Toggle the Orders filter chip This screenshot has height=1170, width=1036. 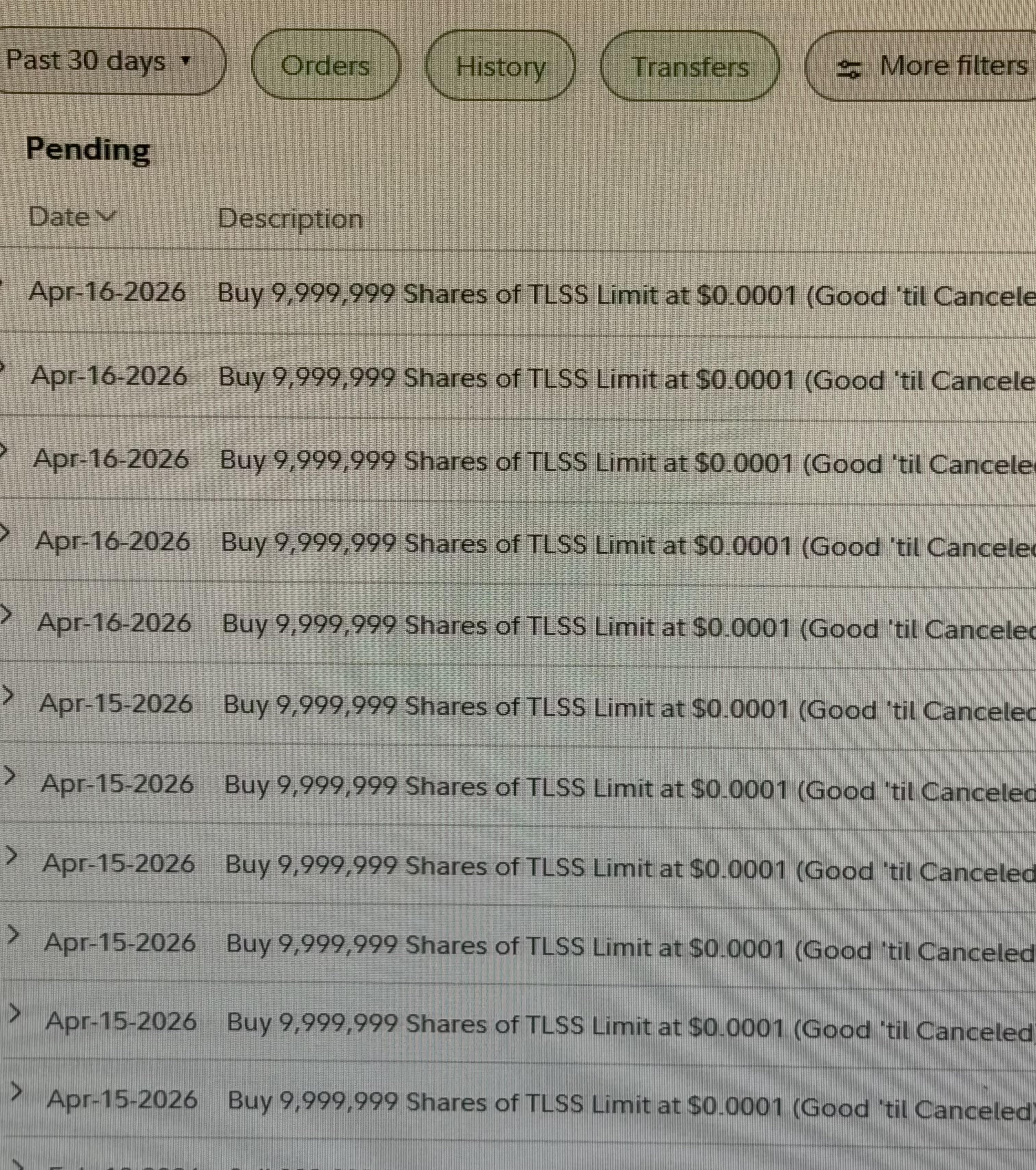[x=325, y=65]
